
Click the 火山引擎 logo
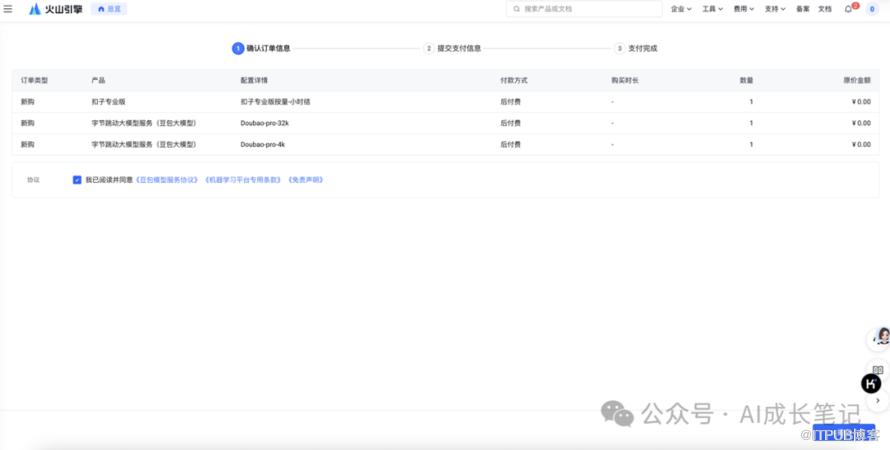click(x=56, y=9)
